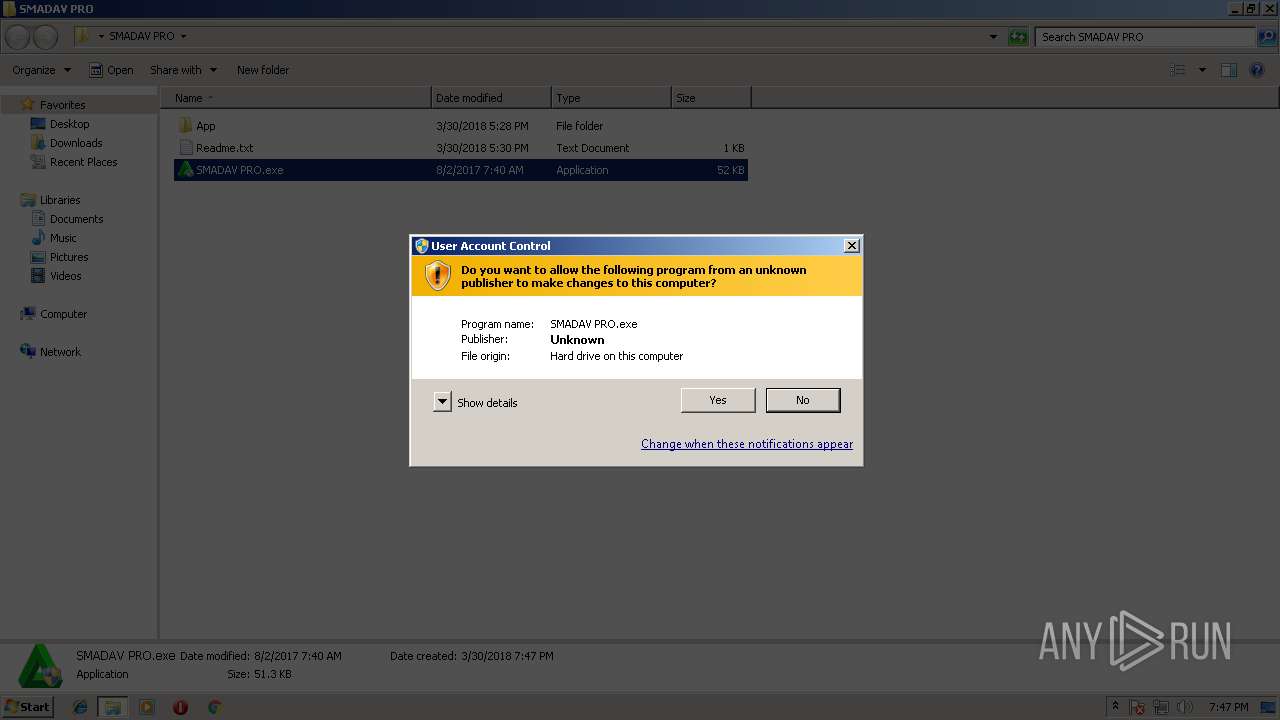Viewport: 1280px width, 720px height.
Task: Click network tray icon
Action: 1161,707
